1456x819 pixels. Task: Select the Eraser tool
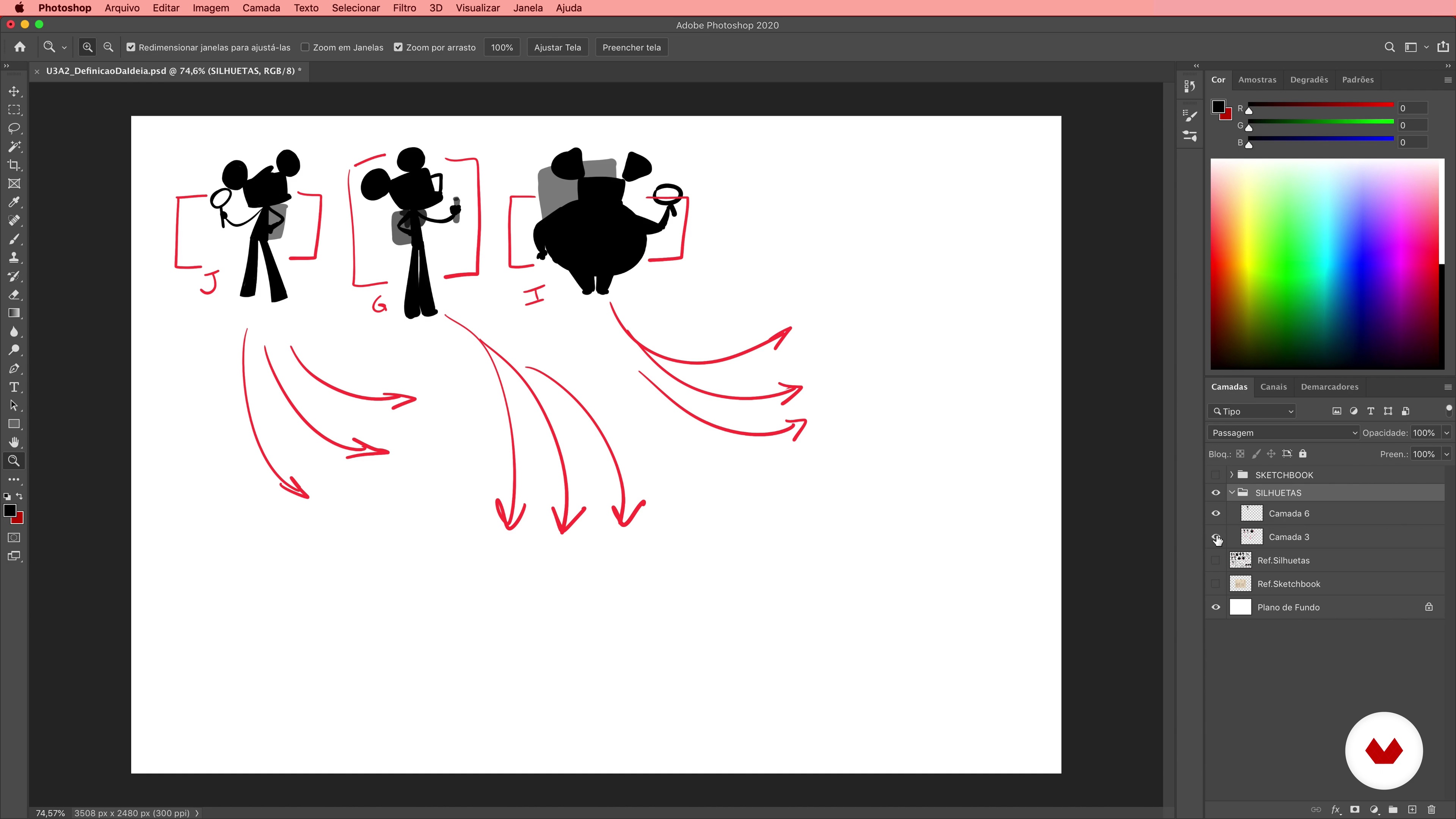(x=14, y=295)
